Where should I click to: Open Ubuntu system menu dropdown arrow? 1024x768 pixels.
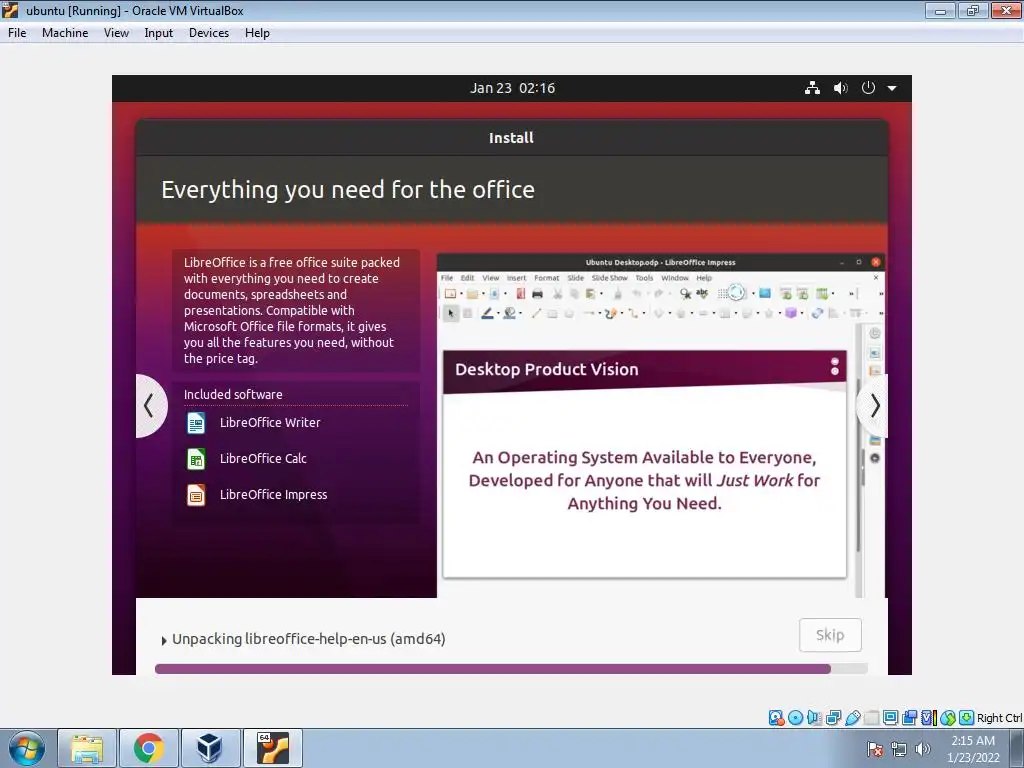(892, 88)
